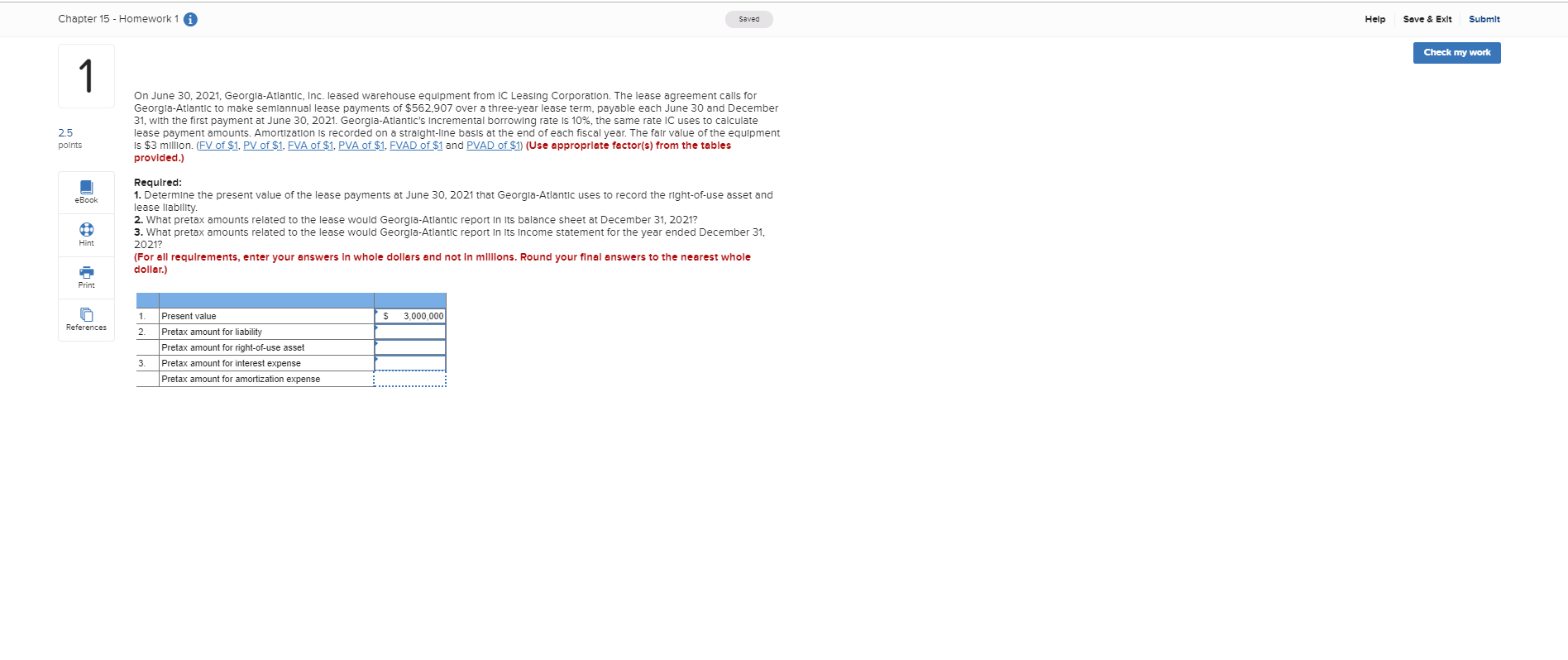This screenshot has height=660, width=1568.
Task: Click the 'Pretax amount for liability' row label
Action: tap(212, 332)
